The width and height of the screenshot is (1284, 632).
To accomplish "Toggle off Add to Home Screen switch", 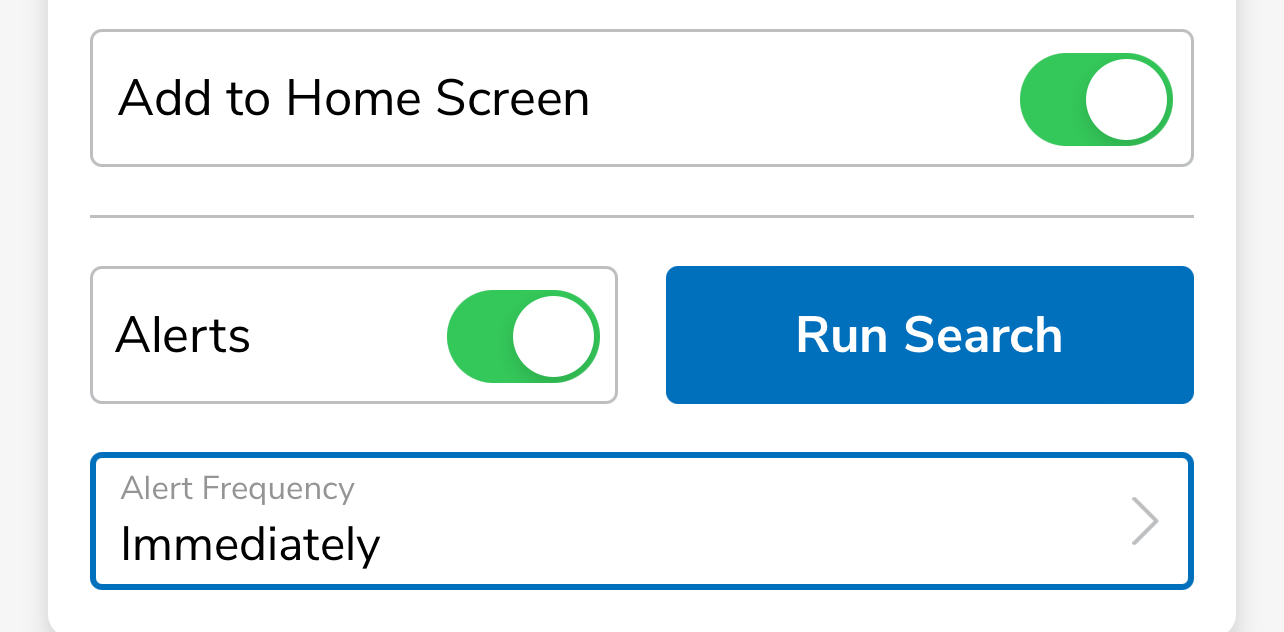I will 1096,99.
